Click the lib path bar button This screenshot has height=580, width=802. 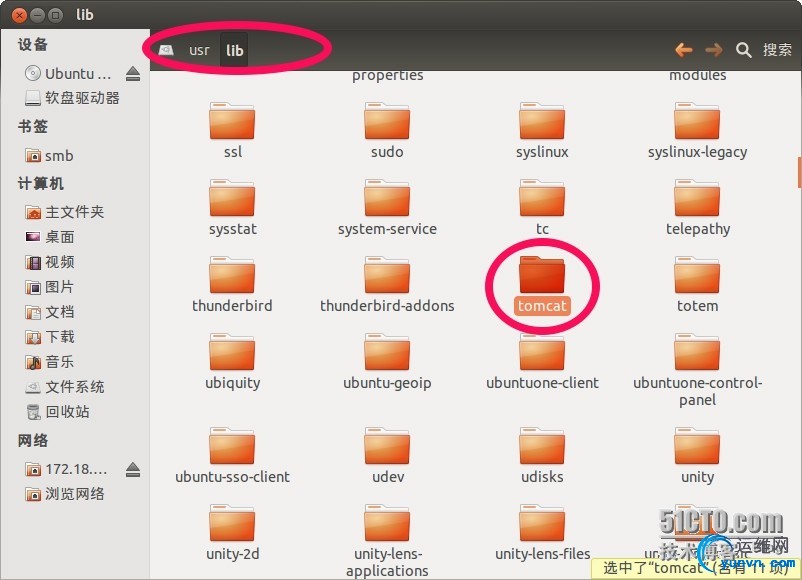pos(234,50)
